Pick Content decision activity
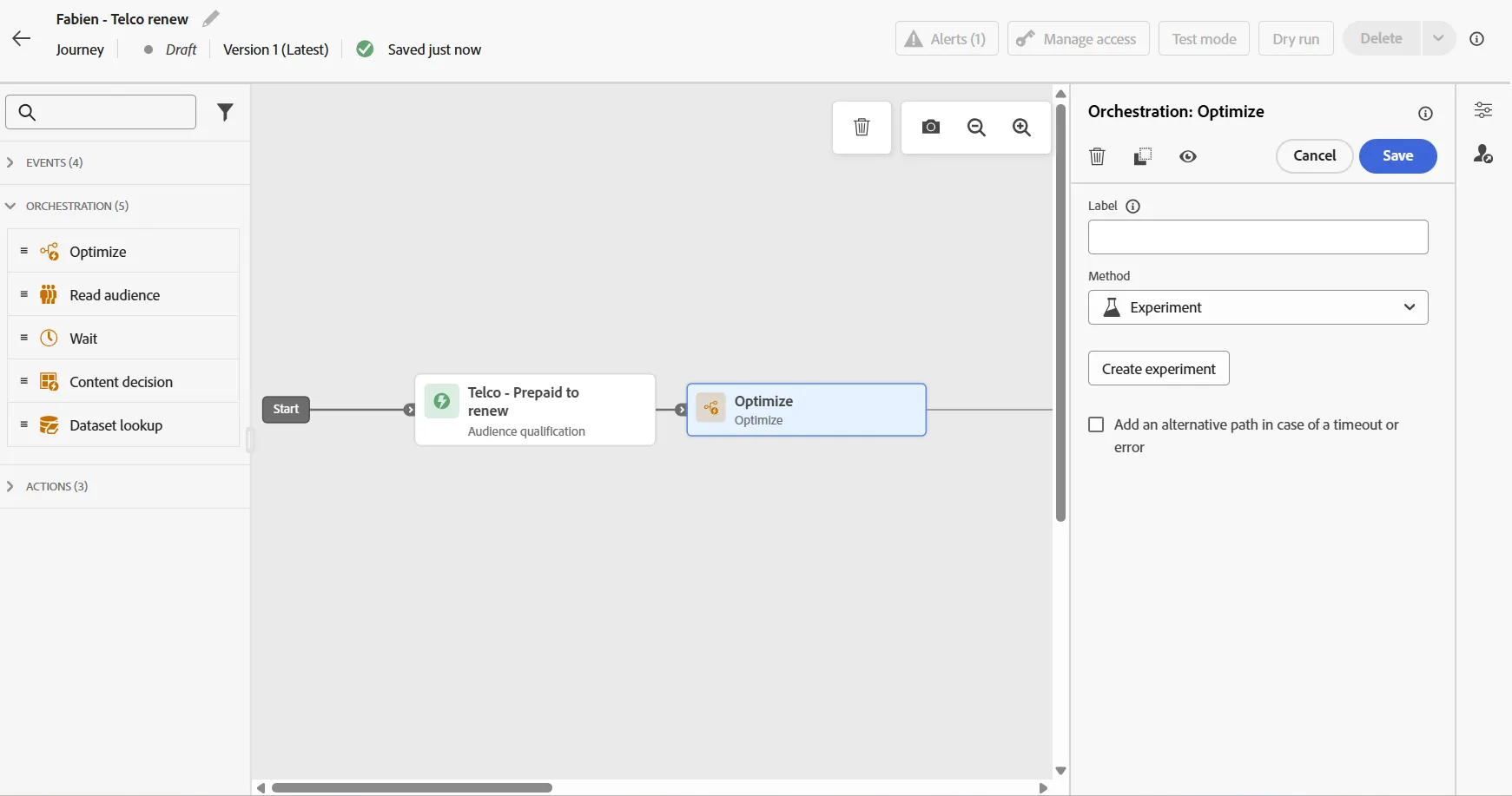The width and height of the screenshot is (1512, 796). pos(123,381)
